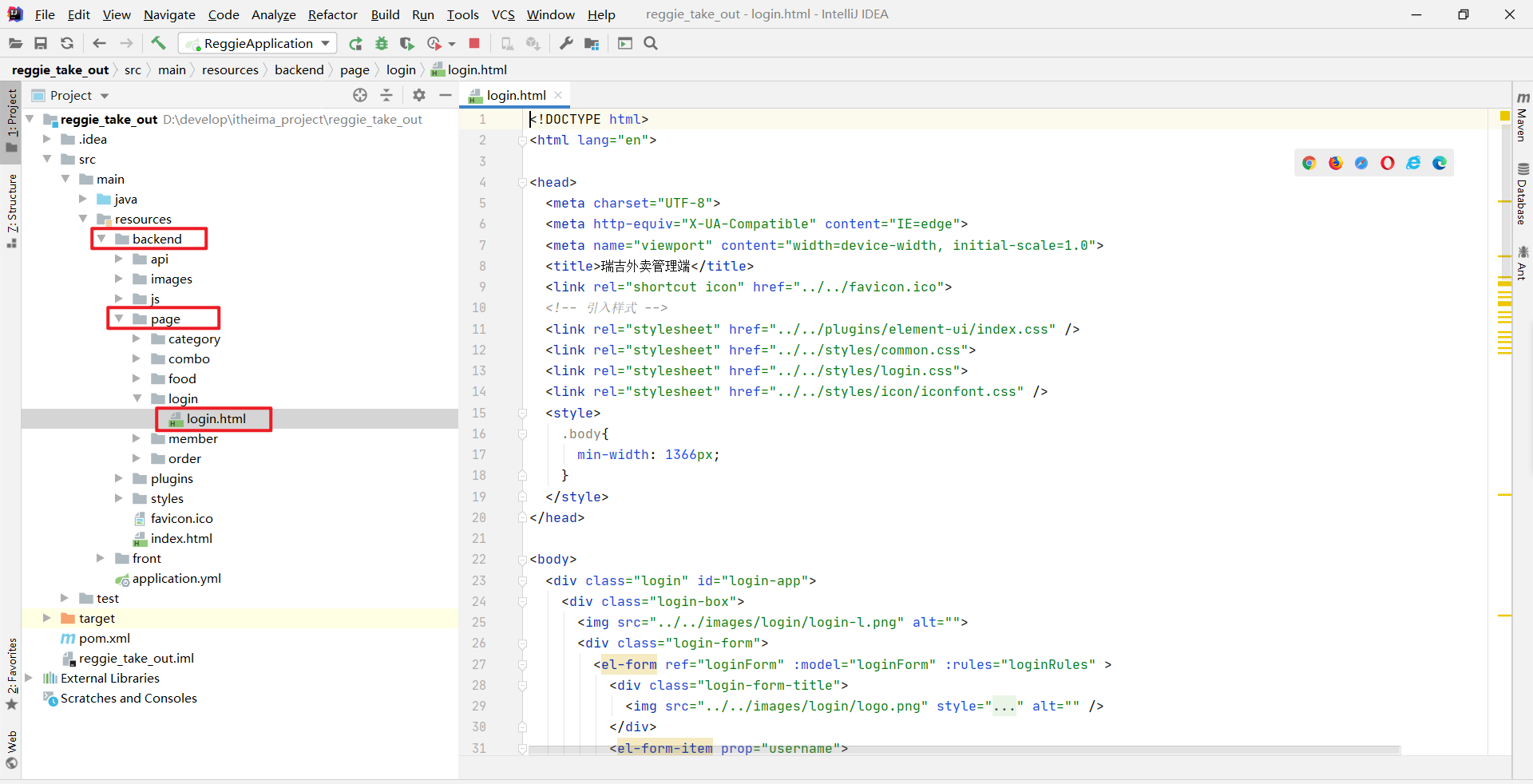Click the editor horizontal scrollbar

(x=964, y=750)
